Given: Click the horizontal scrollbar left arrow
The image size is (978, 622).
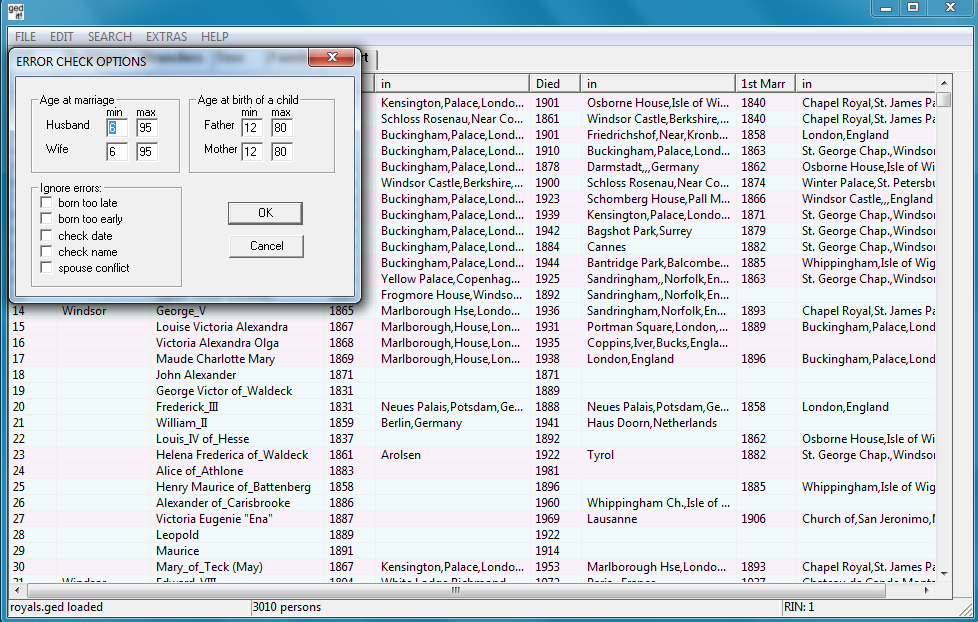Looking at the screenshot, I should 17,590.
